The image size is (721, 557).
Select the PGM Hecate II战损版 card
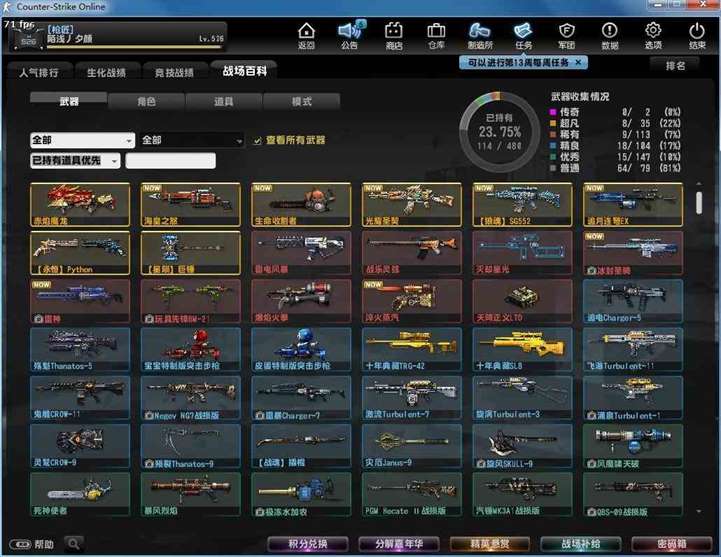(412, 494)
